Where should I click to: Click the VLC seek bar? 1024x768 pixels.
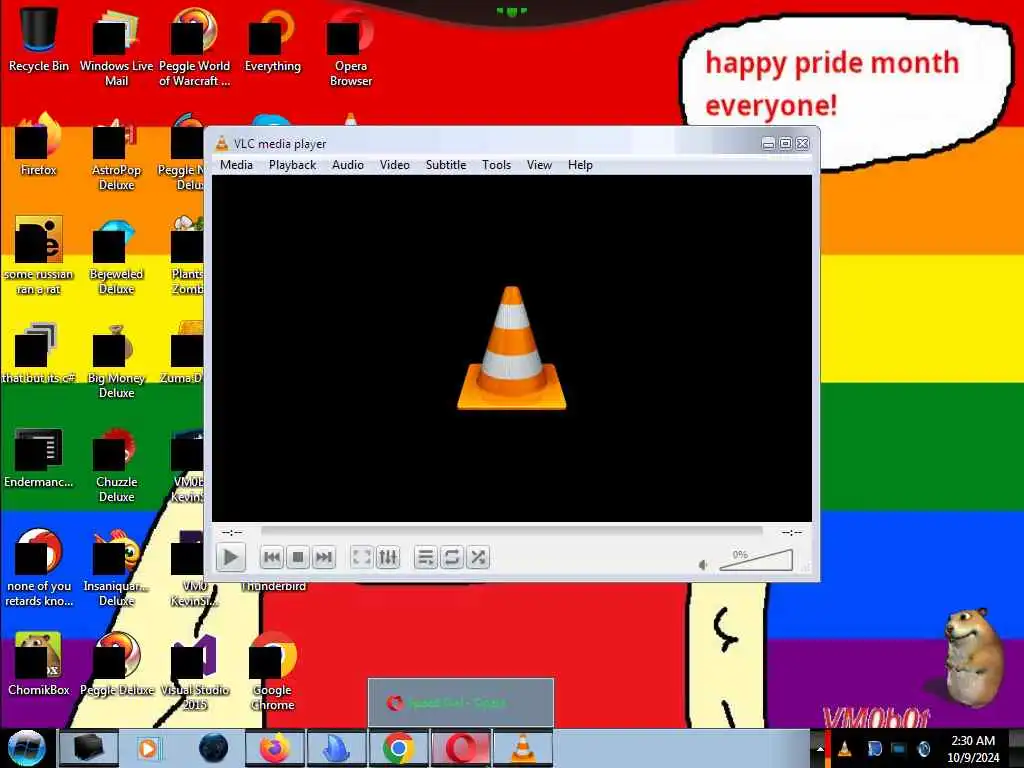511,532
